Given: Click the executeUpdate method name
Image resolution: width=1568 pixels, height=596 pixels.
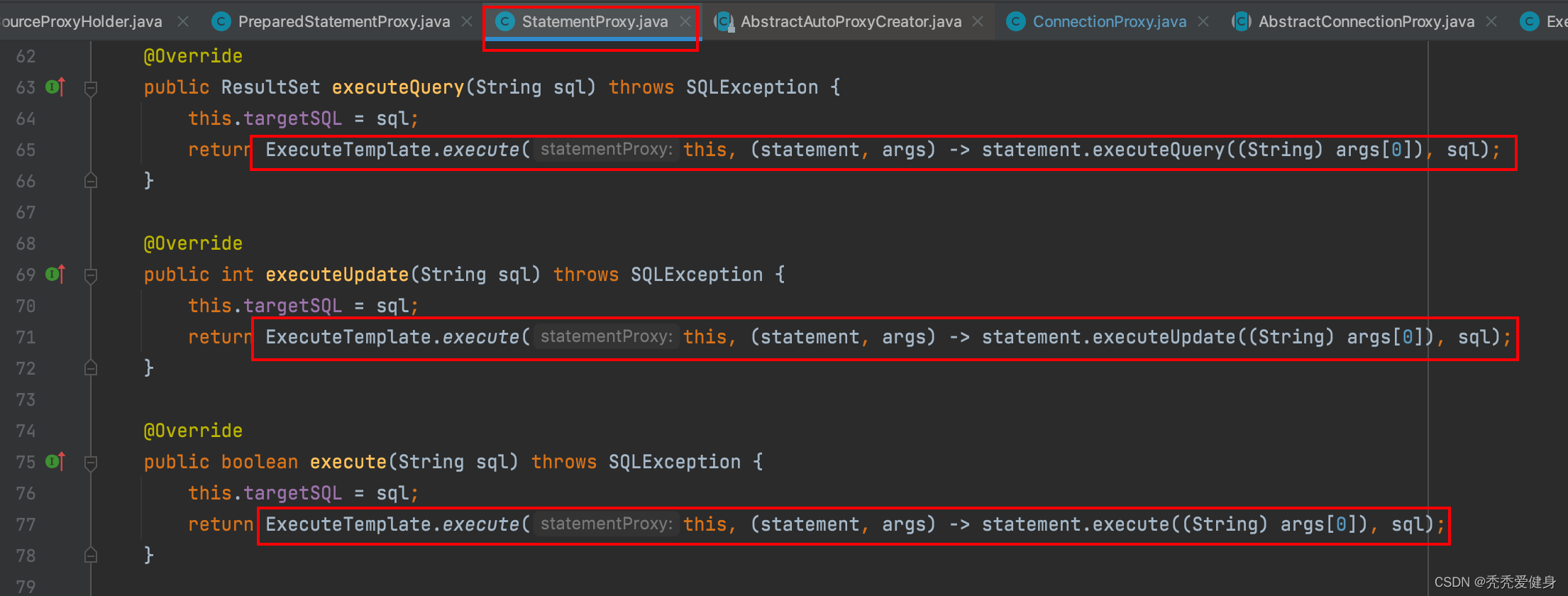Looking at the screenshot, I should (x=337, y=275).
